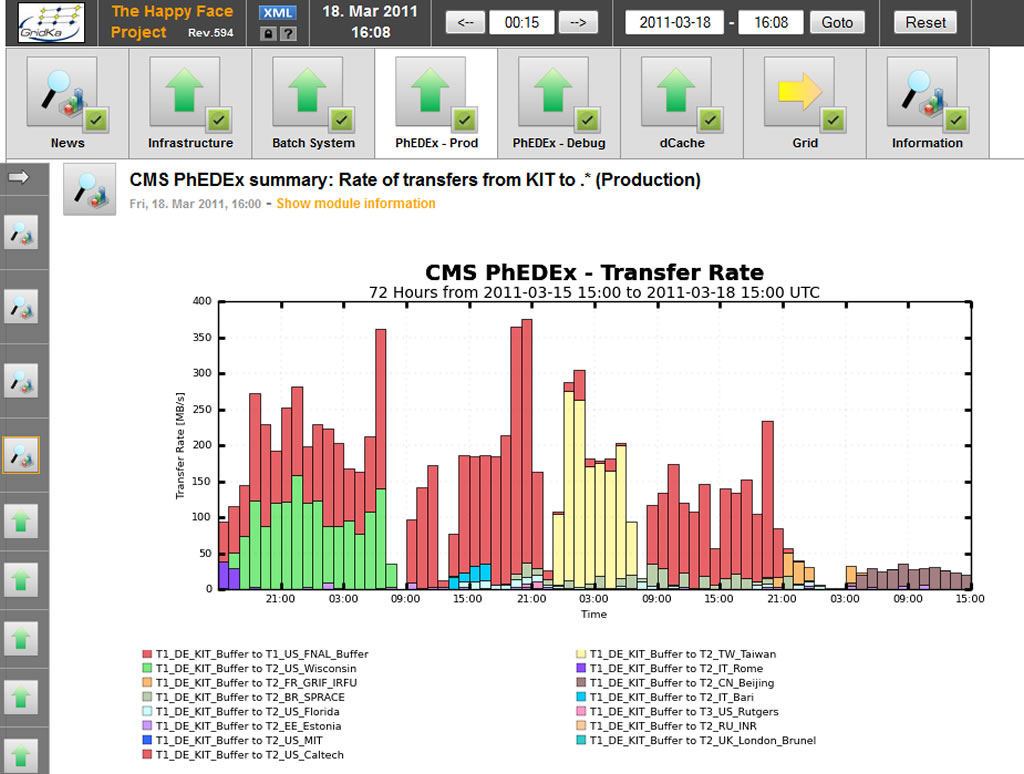Click the 400 value on the y-axis
This screenshot has height=774, width=1024.
point(202,301)
